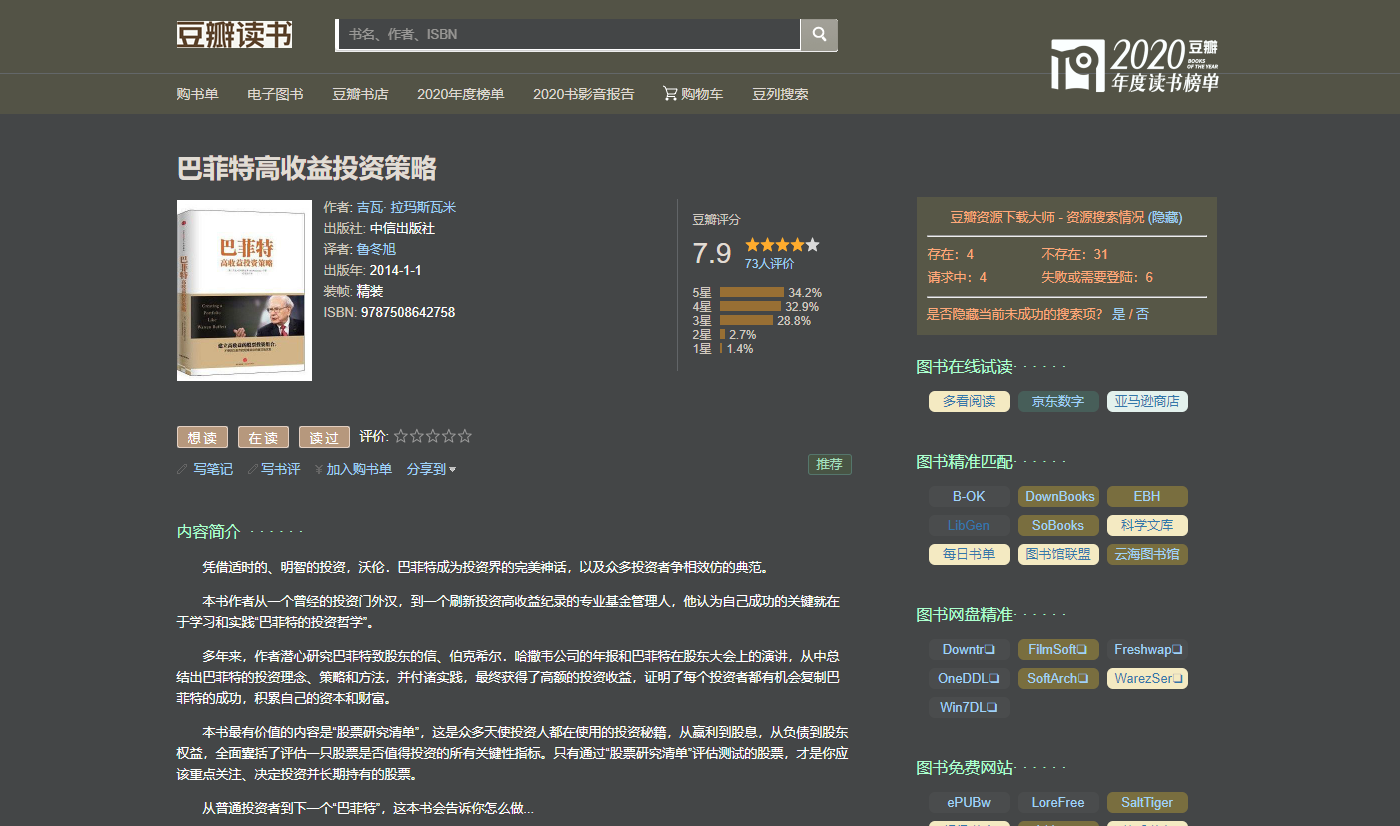Open LoreFree free book site
The width and height of the screenshot is (1400, 826).
click(x=1058, y=802)
